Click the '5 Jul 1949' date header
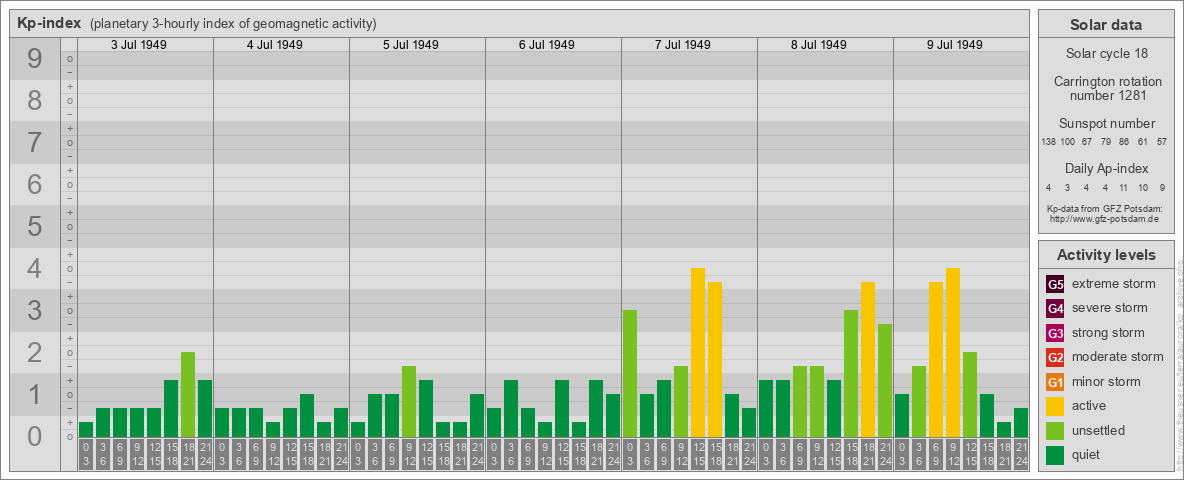 (x=411, y=45)
